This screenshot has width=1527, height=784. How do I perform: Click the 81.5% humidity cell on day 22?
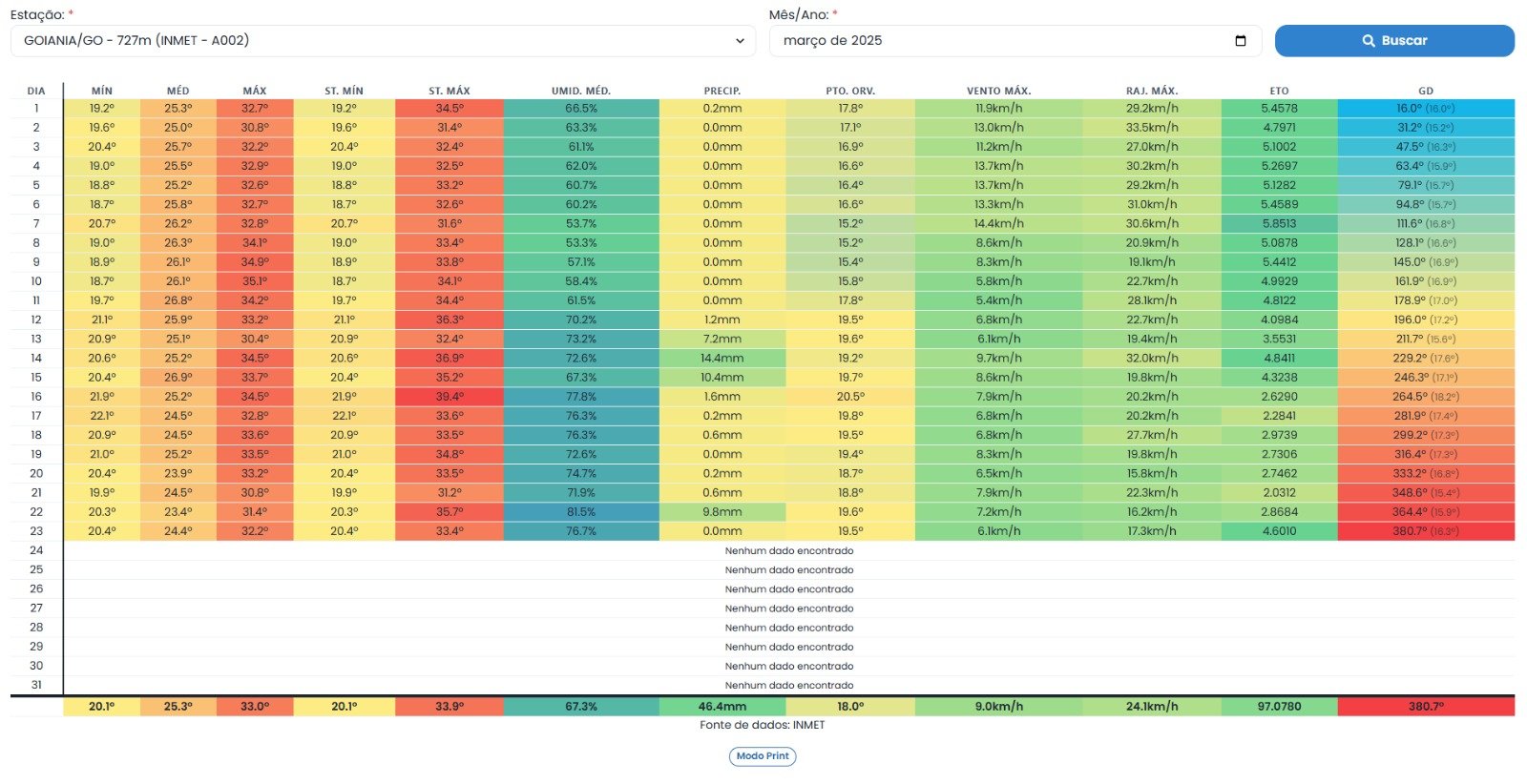581,512
